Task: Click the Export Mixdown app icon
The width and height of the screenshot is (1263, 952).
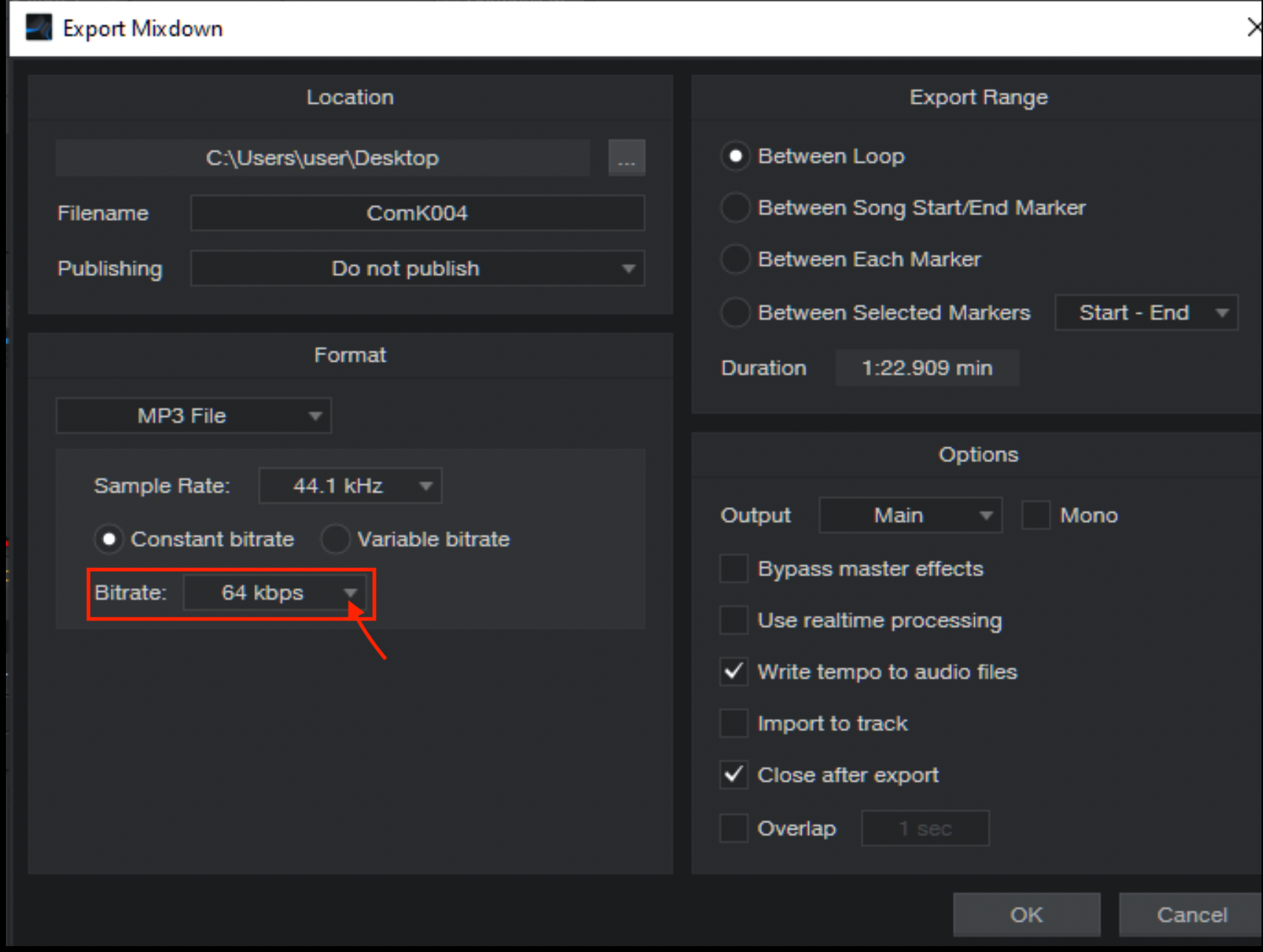Action: click(38, 28)
